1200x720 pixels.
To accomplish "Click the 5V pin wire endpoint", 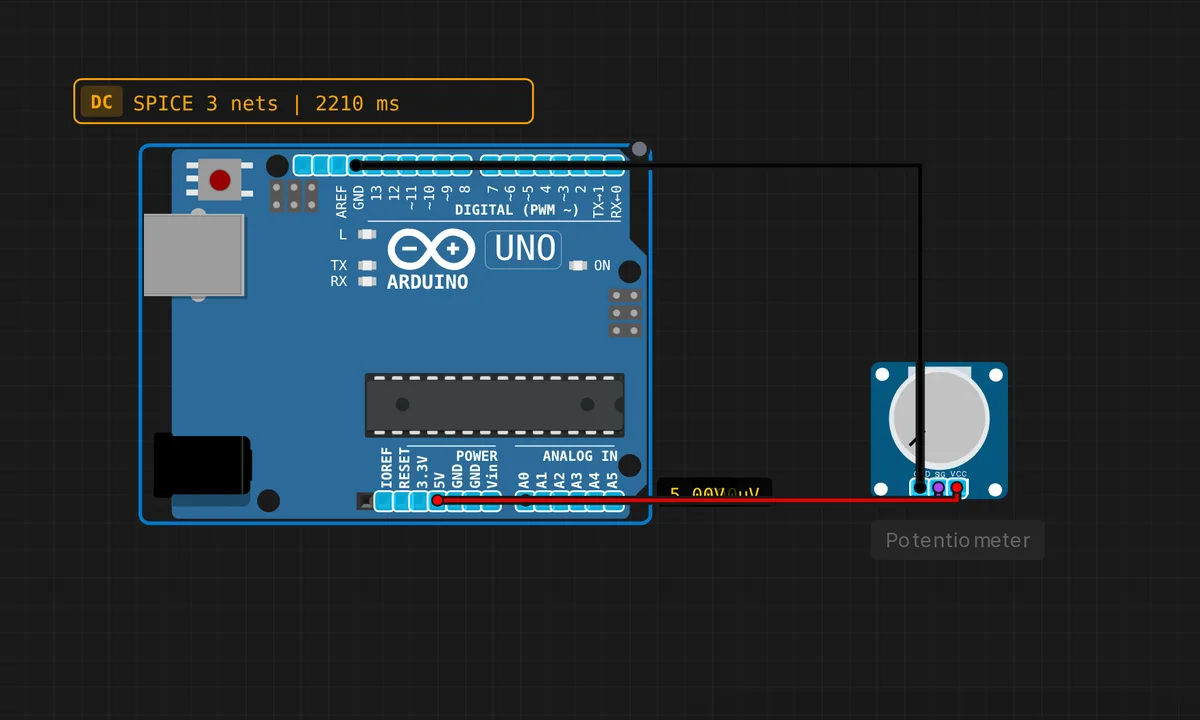I will coord(437,500).
